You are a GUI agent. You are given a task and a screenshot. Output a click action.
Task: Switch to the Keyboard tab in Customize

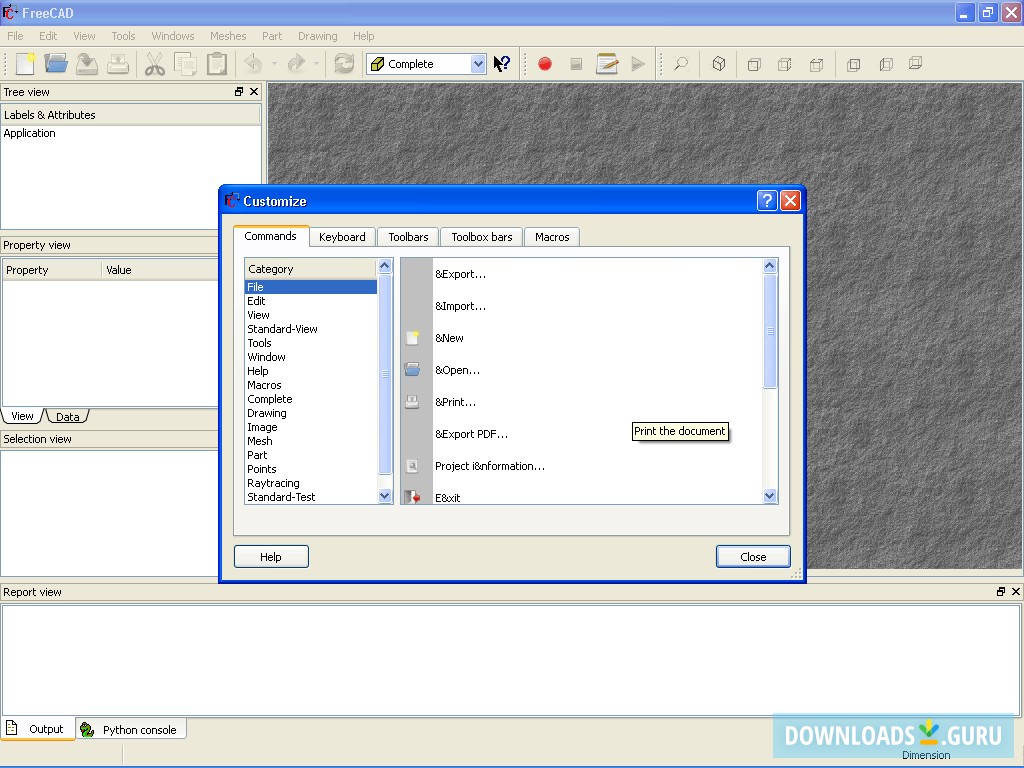(x=342, y=237)
